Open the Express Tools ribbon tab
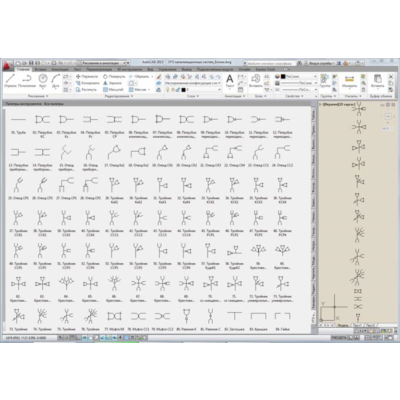 coord(265,69)
